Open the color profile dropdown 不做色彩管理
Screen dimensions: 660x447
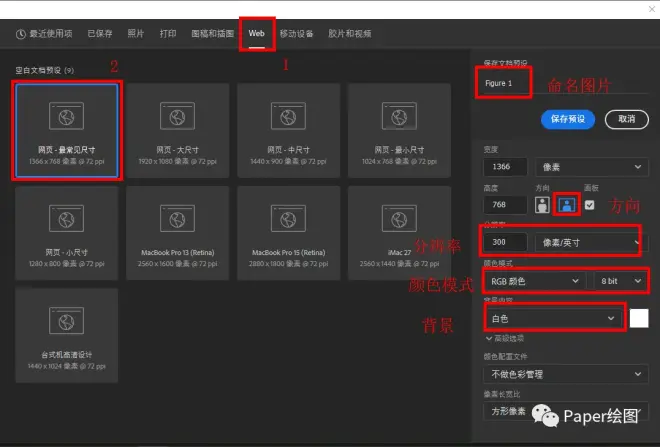(566, 374)
